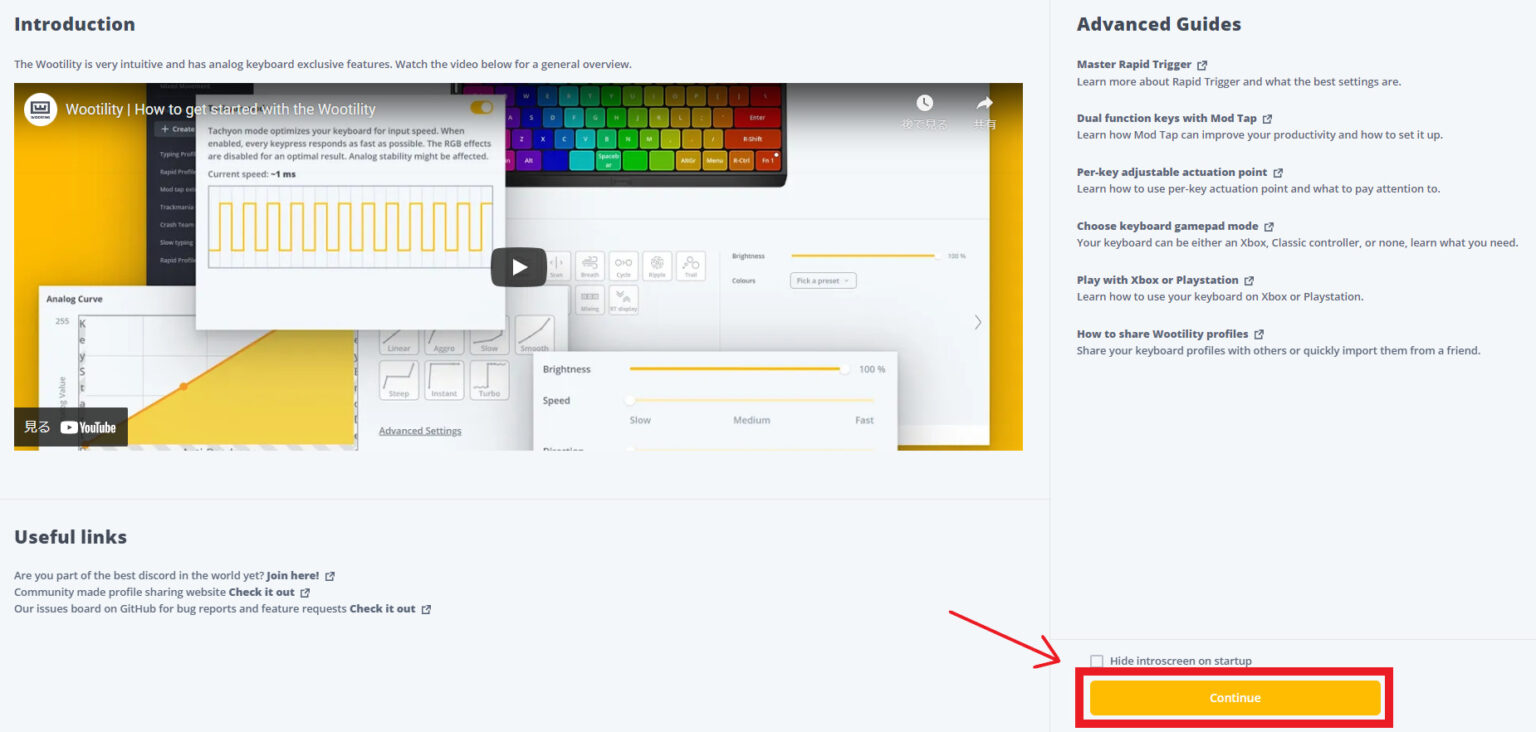Click the 'Introduction' heading
Image resolution: width=1536 pixels, height=732 pixels.
(74, 24)
